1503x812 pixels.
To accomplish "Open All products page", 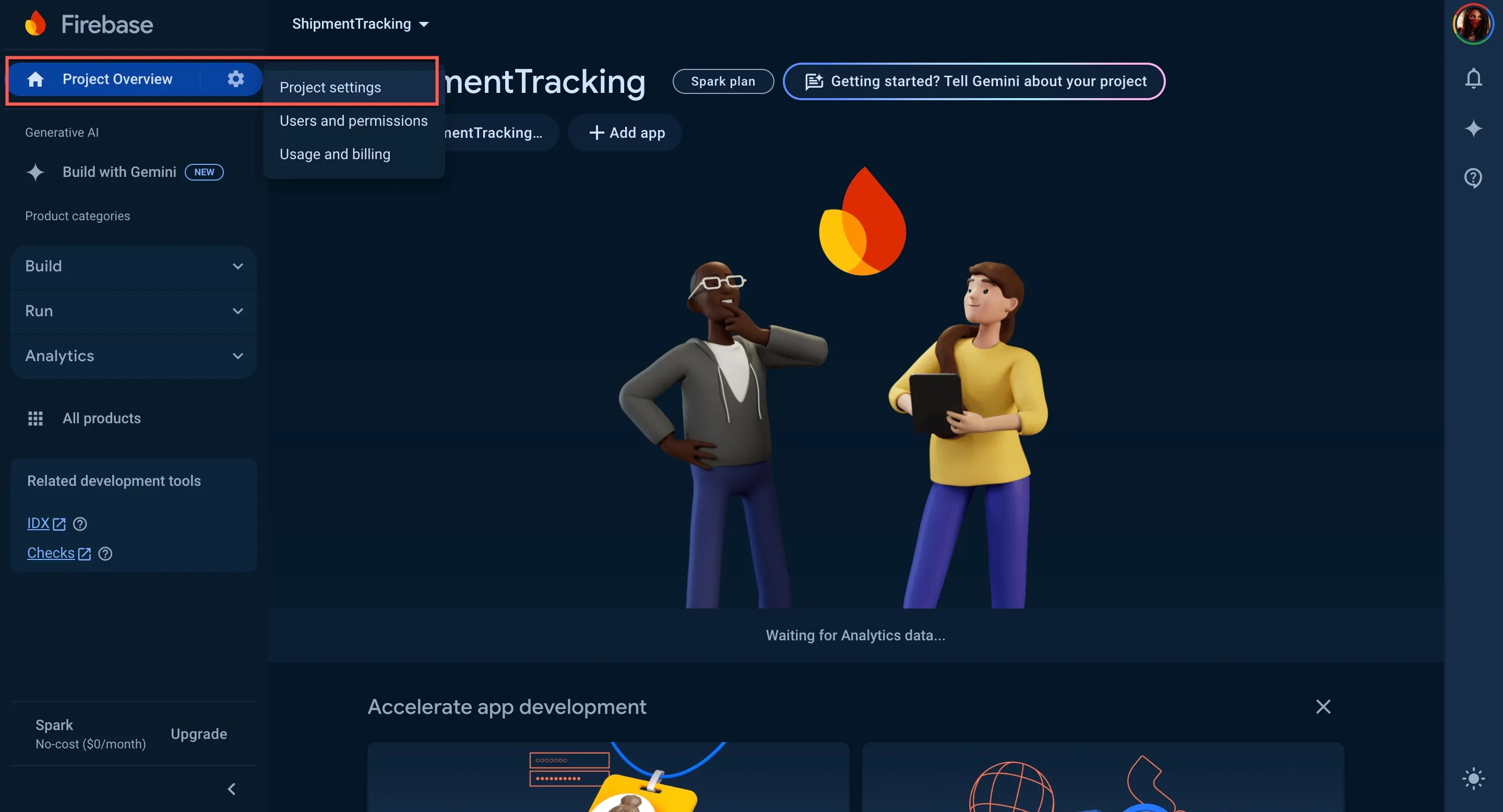I will click(x=102, y=418).
